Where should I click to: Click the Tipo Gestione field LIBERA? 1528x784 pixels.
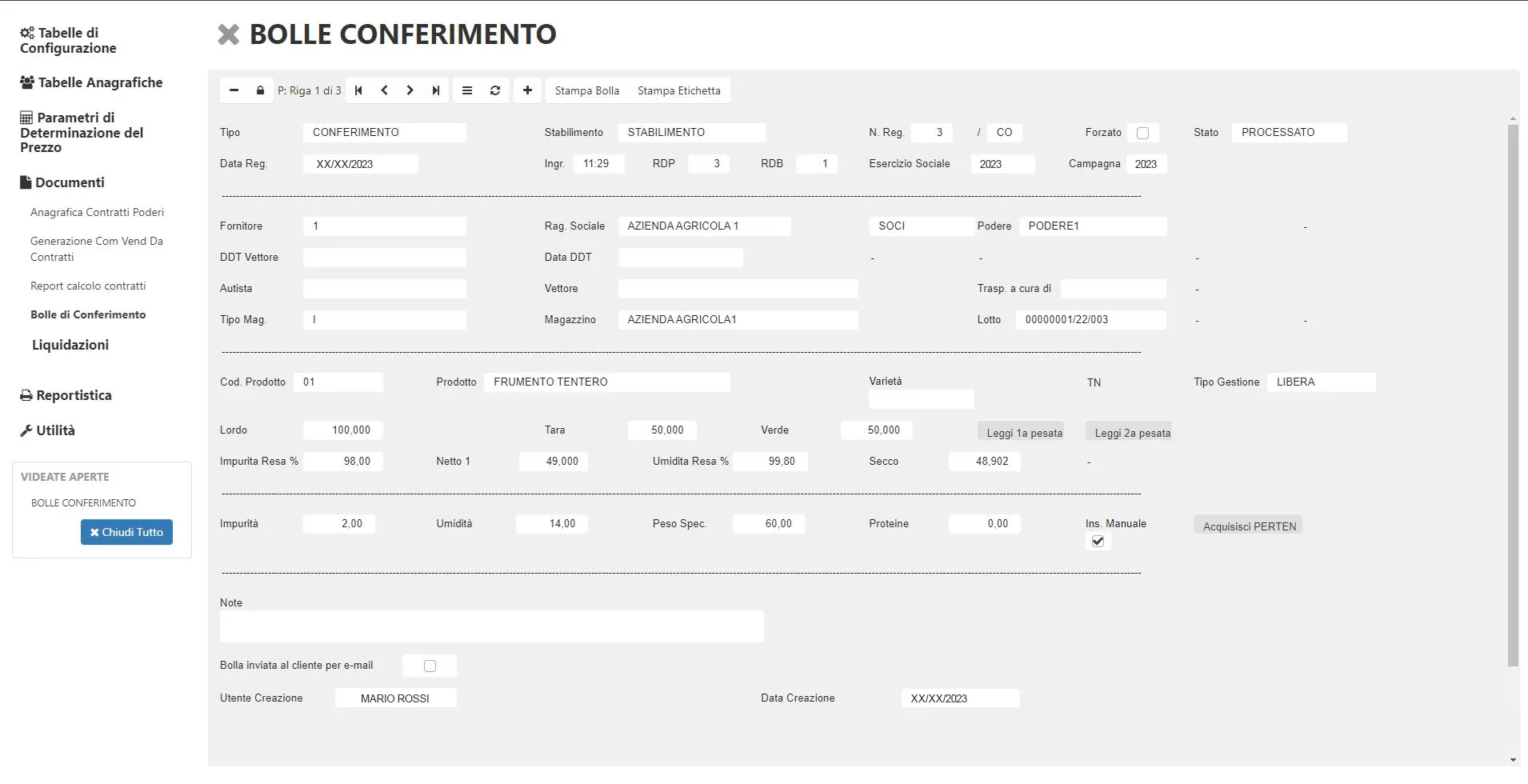click(1322, 382)
